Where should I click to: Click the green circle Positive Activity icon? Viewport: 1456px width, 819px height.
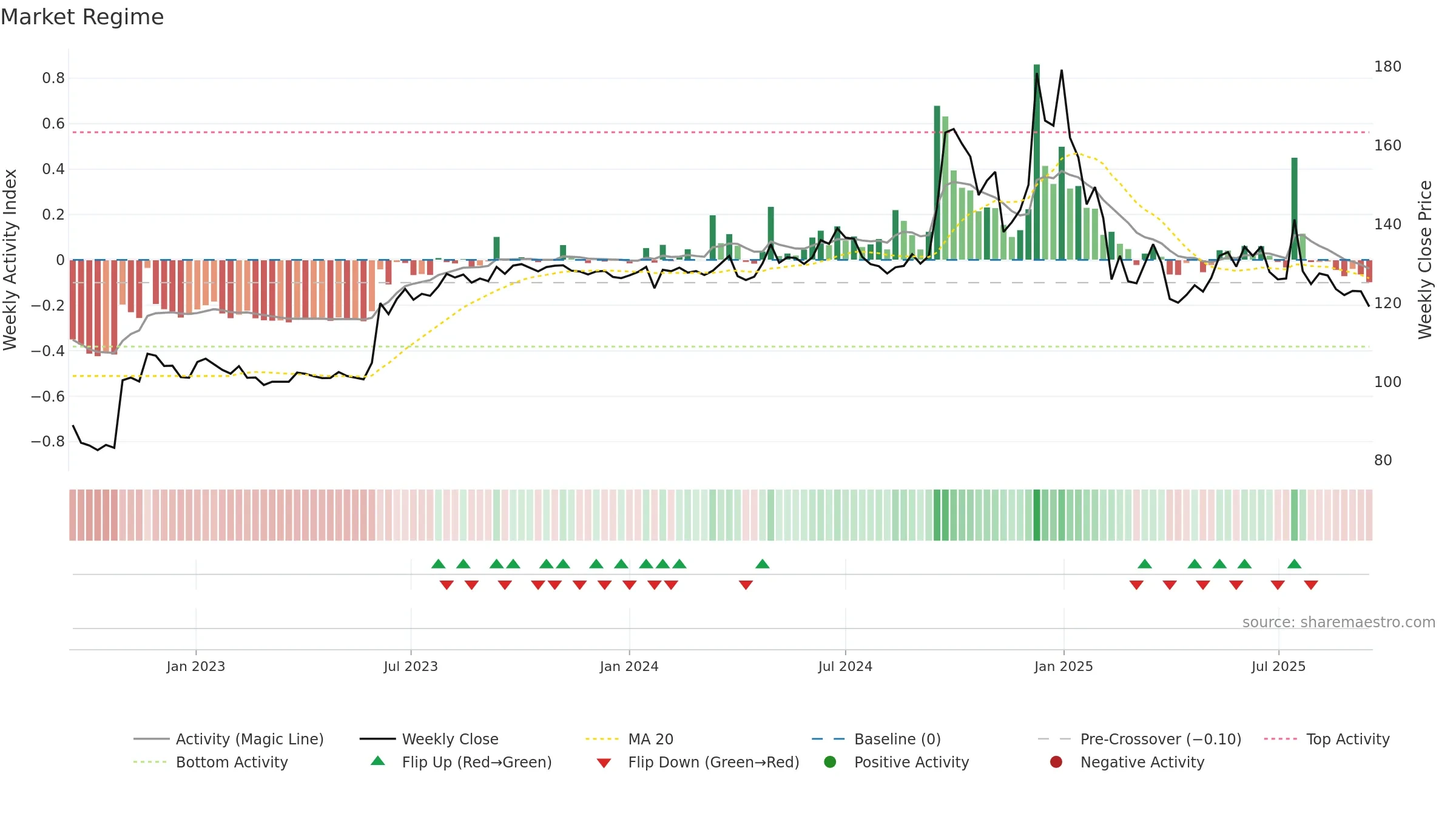point(830,762)
